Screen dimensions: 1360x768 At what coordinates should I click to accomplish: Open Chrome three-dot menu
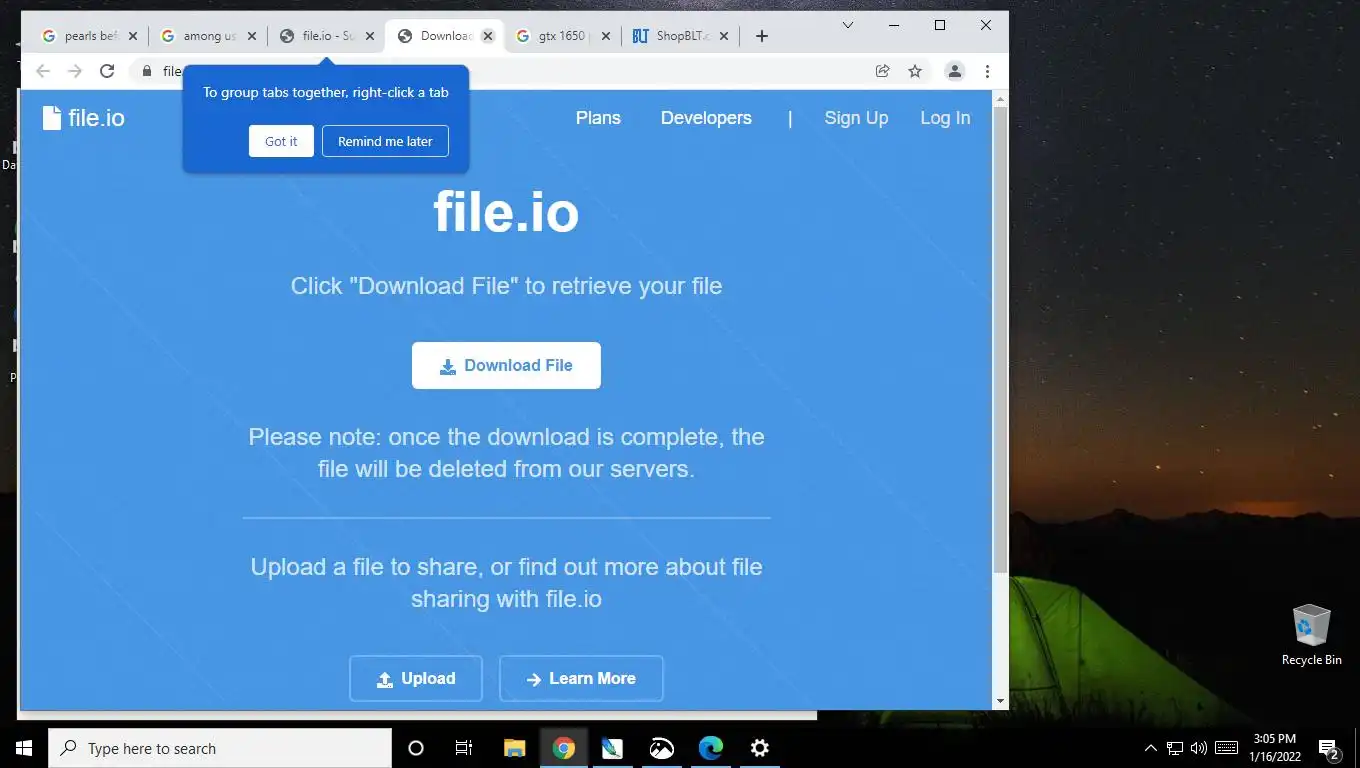coord(987,71)
